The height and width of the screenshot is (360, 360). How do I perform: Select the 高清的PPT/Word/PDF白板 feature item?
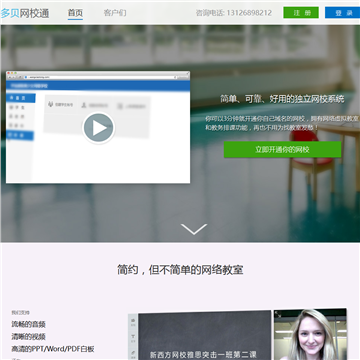[53, 349]
